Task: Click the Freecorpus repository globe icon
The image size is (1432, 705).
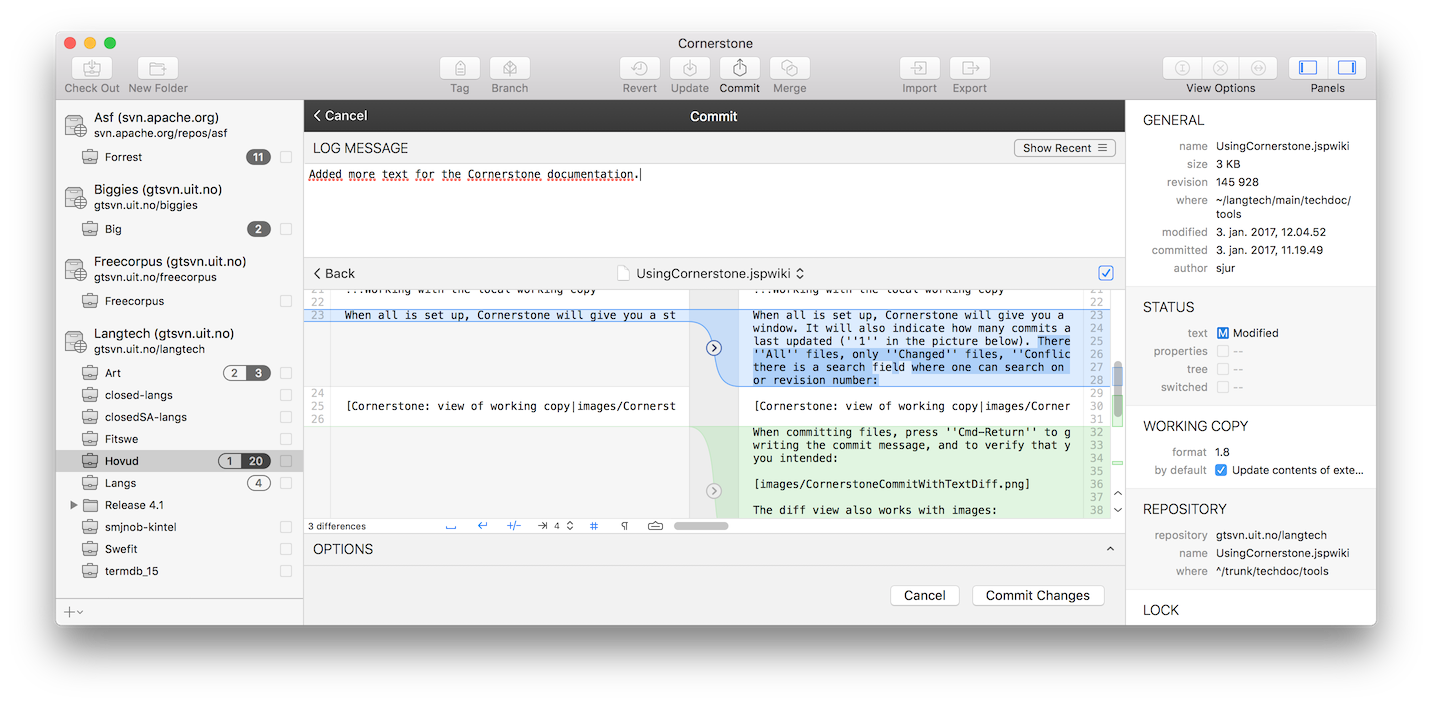Action: pyautogui.click(x=76, y=269)
